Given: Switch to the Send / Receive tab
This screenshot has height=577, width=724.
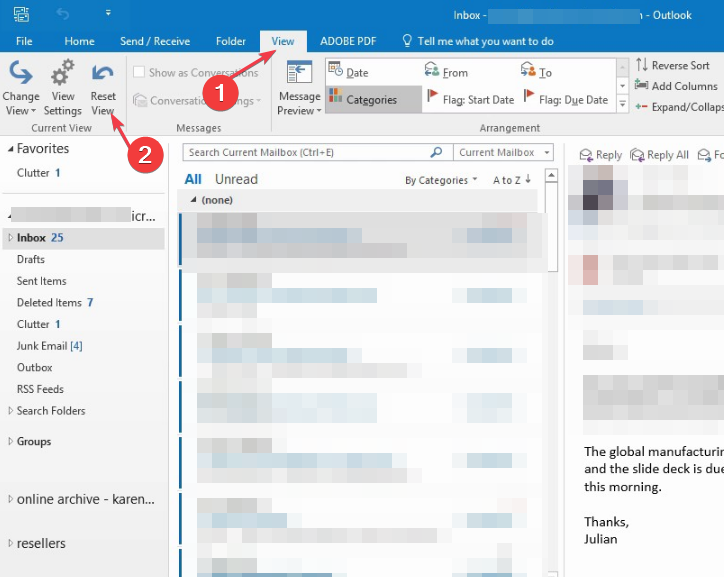Looking at the screenshot, I should pos(155,41).
